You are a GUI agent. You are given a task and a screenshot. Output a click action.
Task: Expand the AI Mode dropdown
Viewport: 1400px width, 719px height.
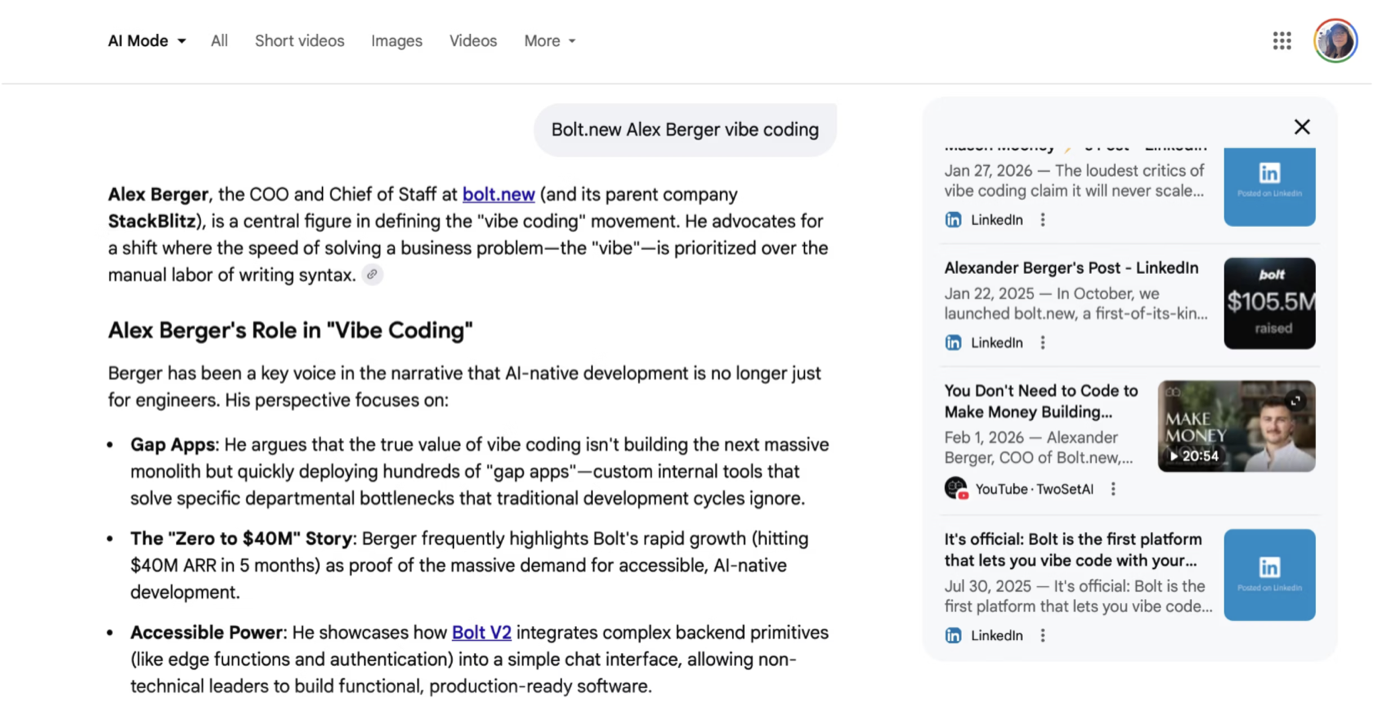(147, 41)
